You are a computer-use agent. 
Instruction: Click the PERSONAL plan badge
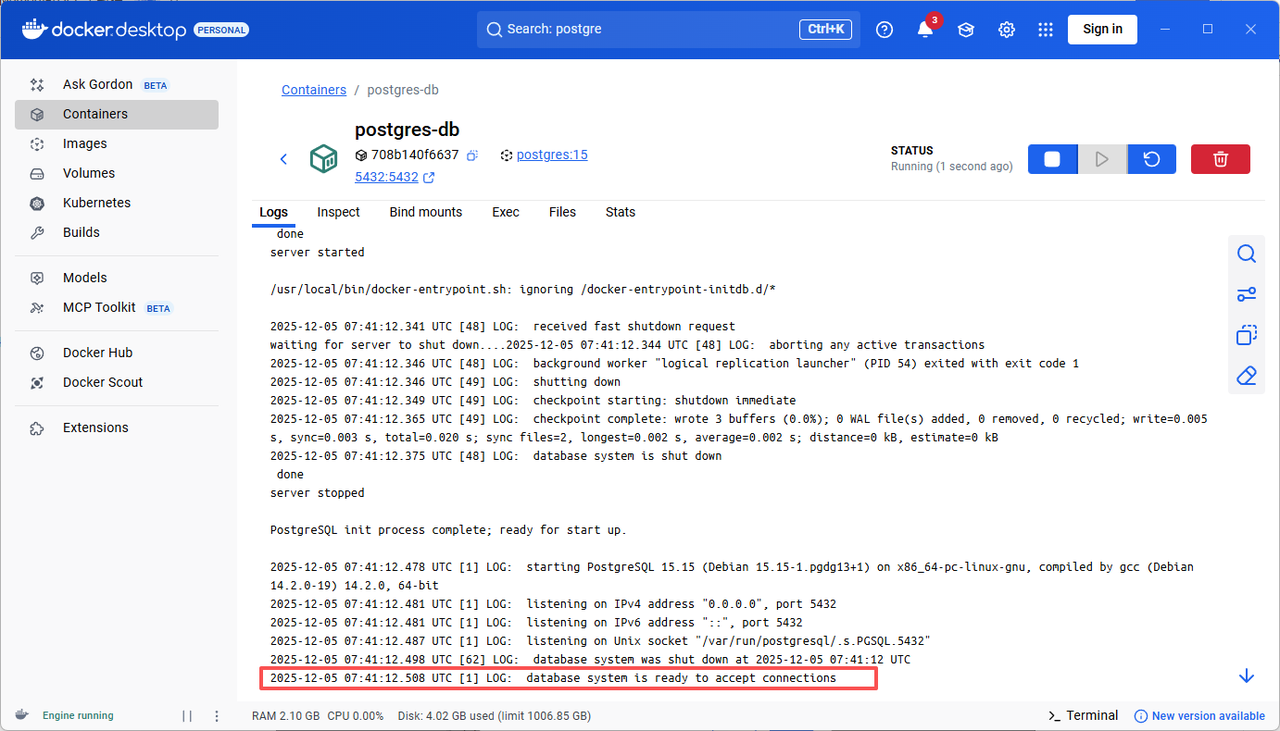pyautogui.click(x=221, y=30)
